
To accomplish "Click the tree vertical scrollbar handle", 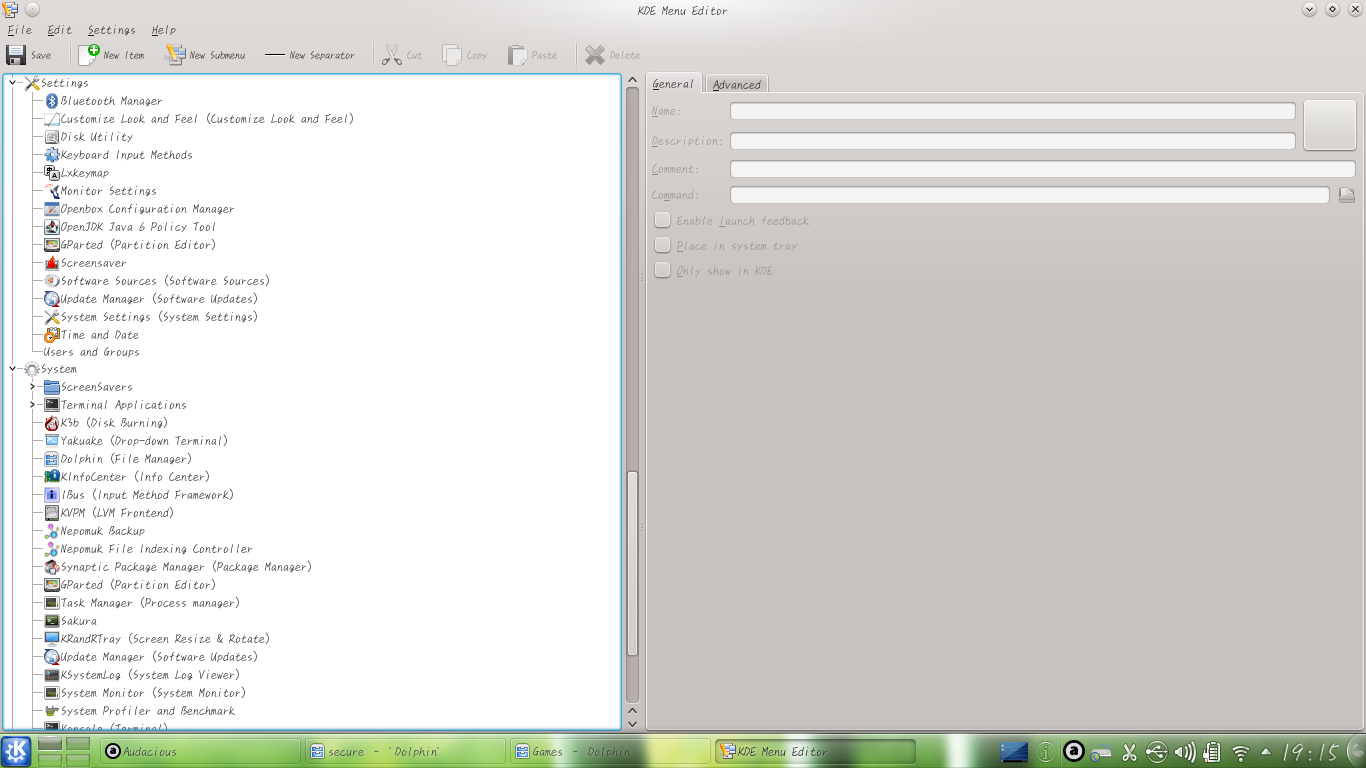I will pyautogui.click(x=632, y=563).
